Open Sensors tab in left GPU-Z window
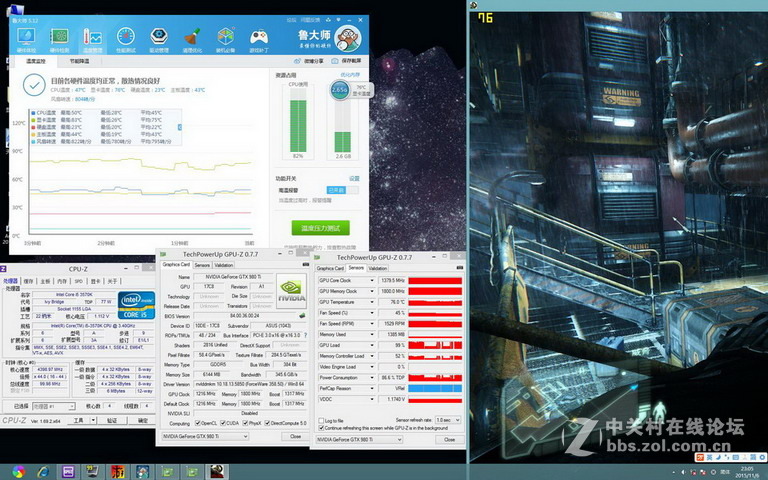 pos(202,265)
